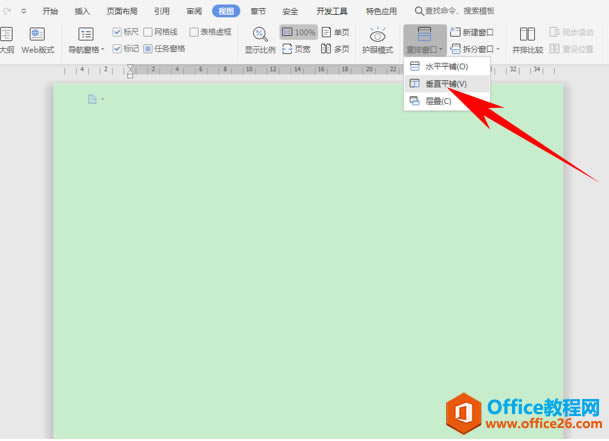Open the 安全 tab
The height and width of the screenshot is (441, 609).
click(290, 11)
